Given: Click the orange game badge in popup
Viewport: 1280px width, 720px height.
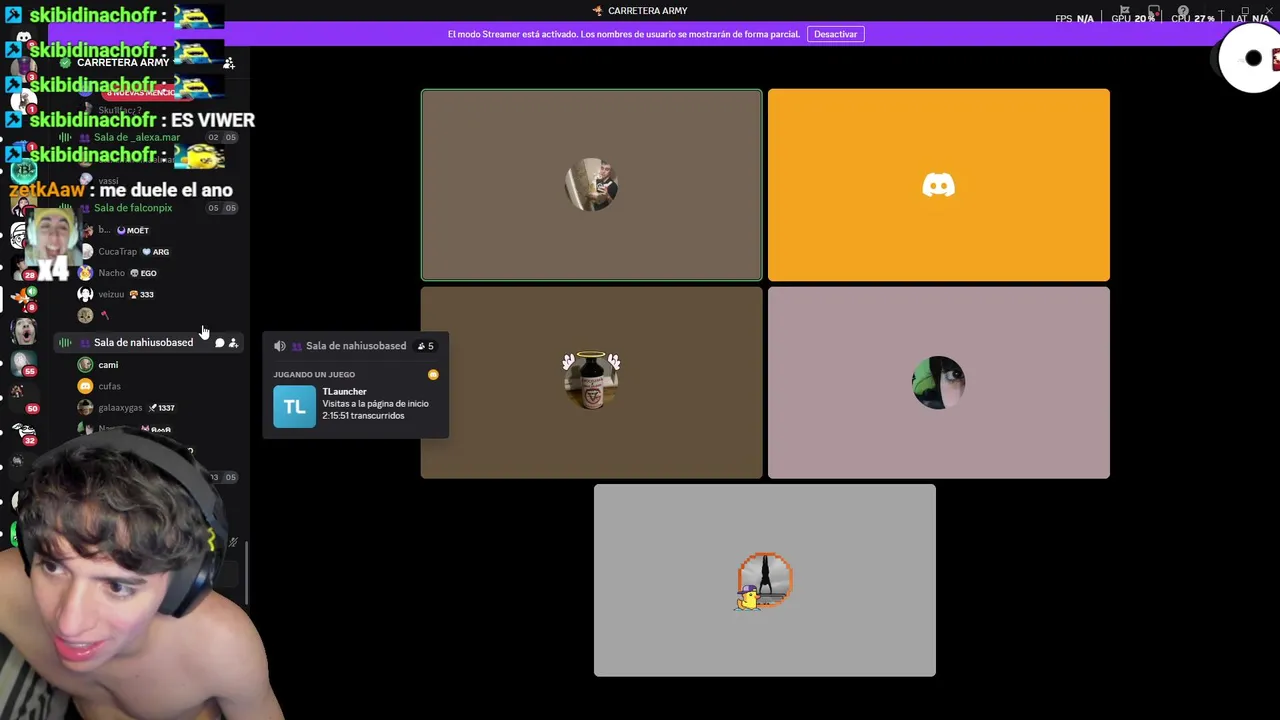Looking at the screenshot, I should point(433,375).
